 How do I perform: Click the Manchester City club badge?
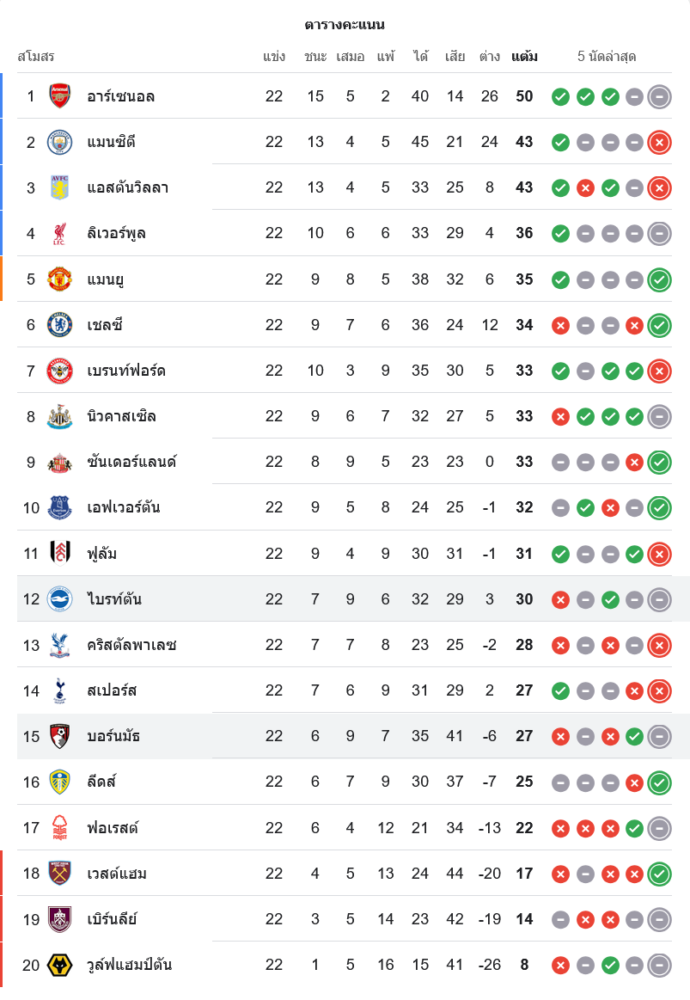pyautogui.click(x=60, y=142)
